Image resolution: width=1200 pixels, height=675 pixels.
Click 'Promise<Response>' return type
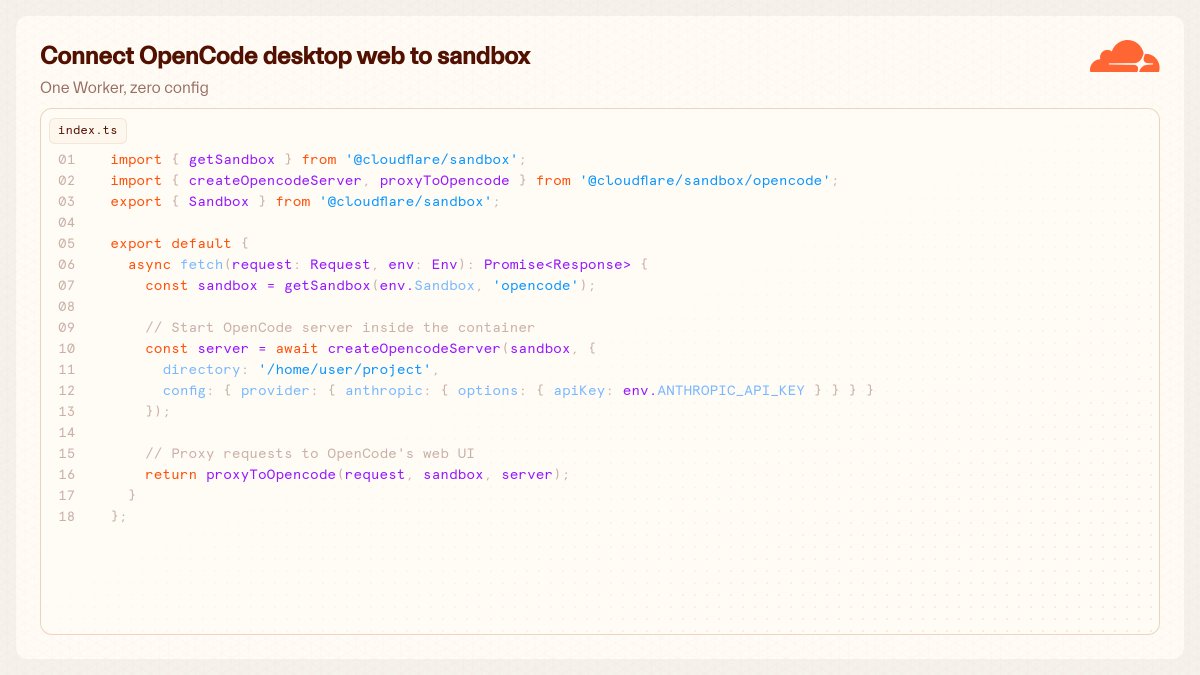557,265
